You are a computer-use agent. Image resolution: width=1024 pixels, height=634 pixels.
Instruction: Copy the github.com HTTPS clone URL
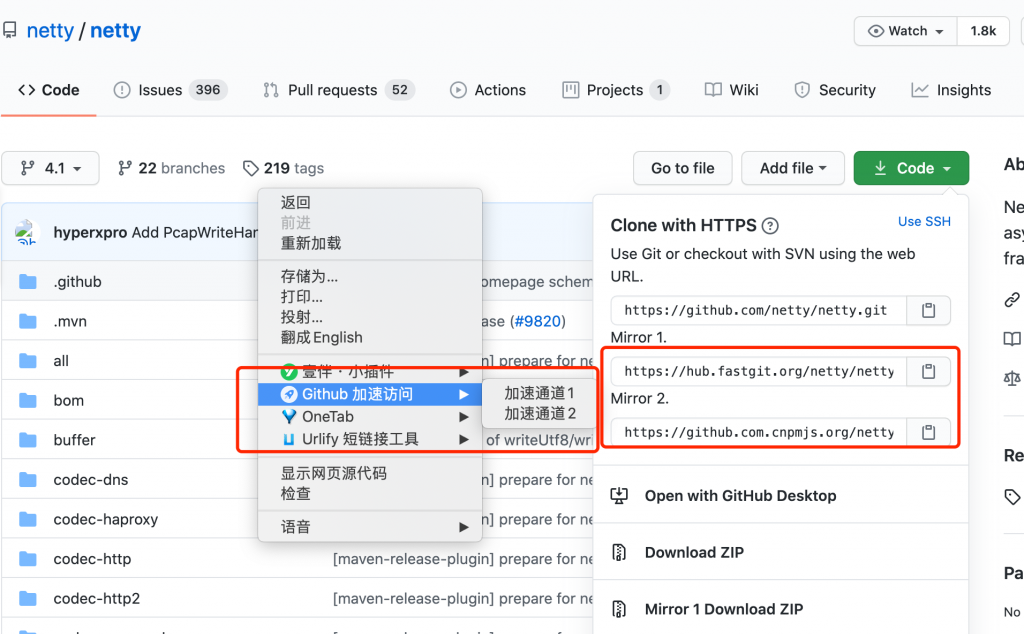point(928,311)
